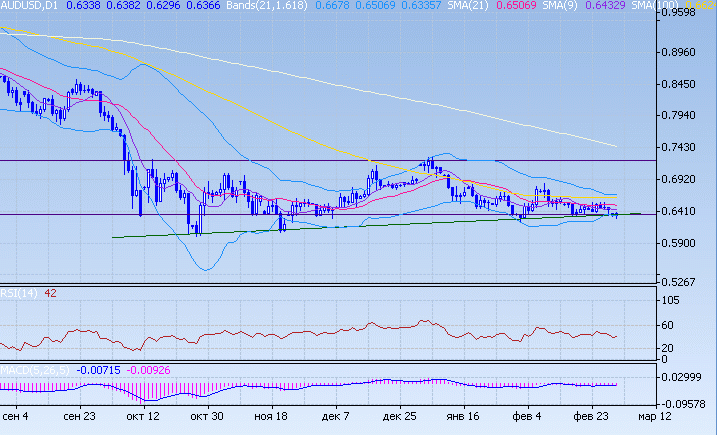Click the 0.6410 price axis label
Image resolution: width=717 pixels, height=435 pixels.
coord(685,212)
